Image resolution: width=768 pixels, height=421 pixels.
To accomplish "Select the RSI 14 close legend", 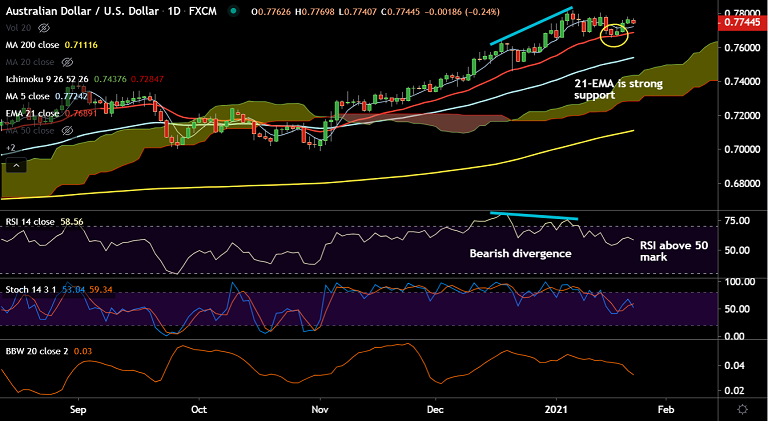I will pos(30,222).
